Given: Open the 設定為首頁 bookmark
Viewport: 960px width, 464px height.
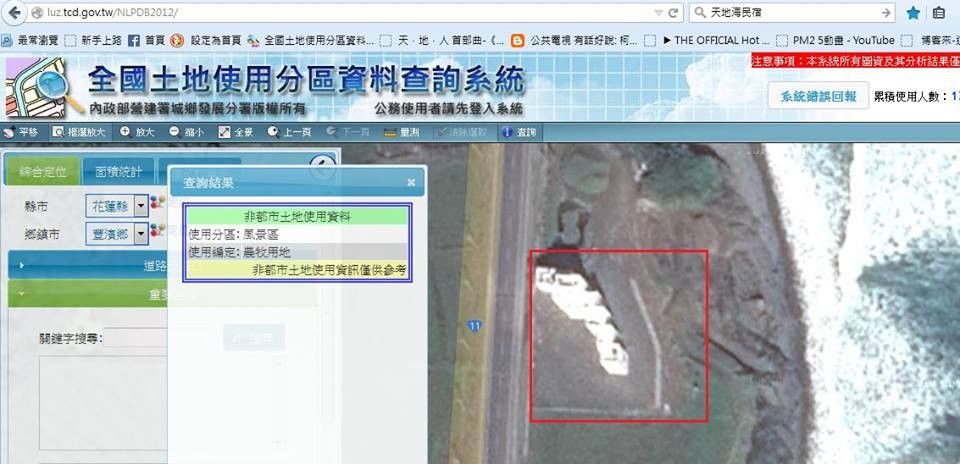Looking at the screenshot, I should pyautogui.click(x=205, y=40).
